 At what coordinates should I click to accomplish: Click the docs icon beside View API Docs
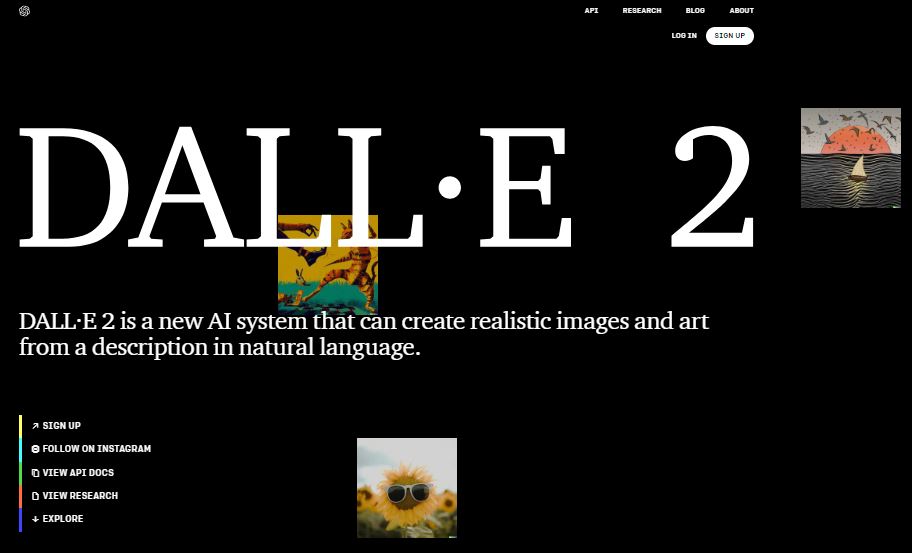[35, 473]
